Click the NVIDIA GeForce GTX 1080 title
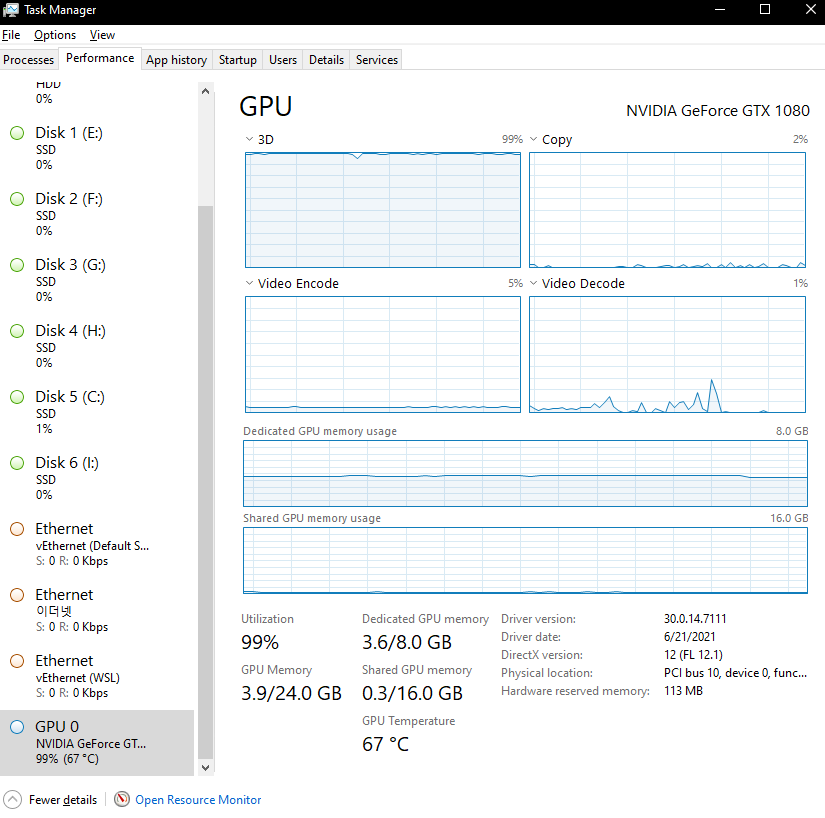The image size is (825, 818). click(x=717, y=111)
